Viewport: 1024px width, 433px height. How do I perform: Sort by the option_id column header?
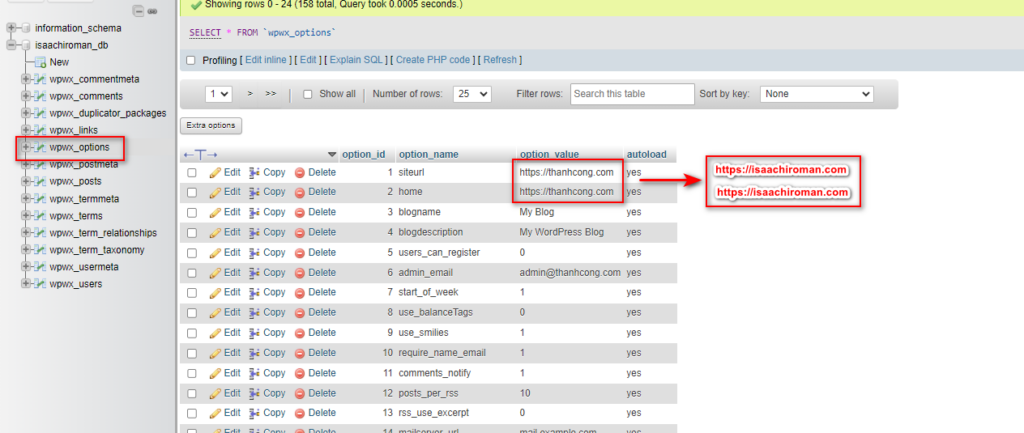(x=364, y=155)
